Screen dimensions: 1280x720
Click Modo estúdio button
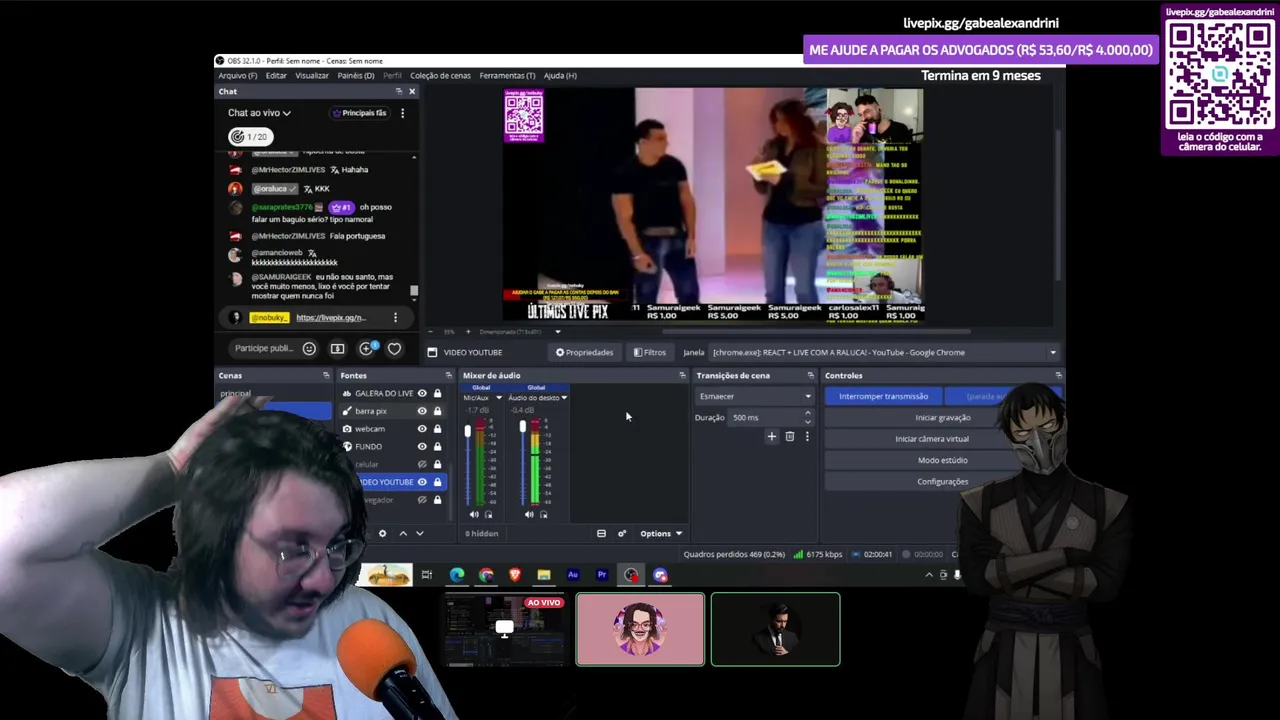[x=943, y=460]
